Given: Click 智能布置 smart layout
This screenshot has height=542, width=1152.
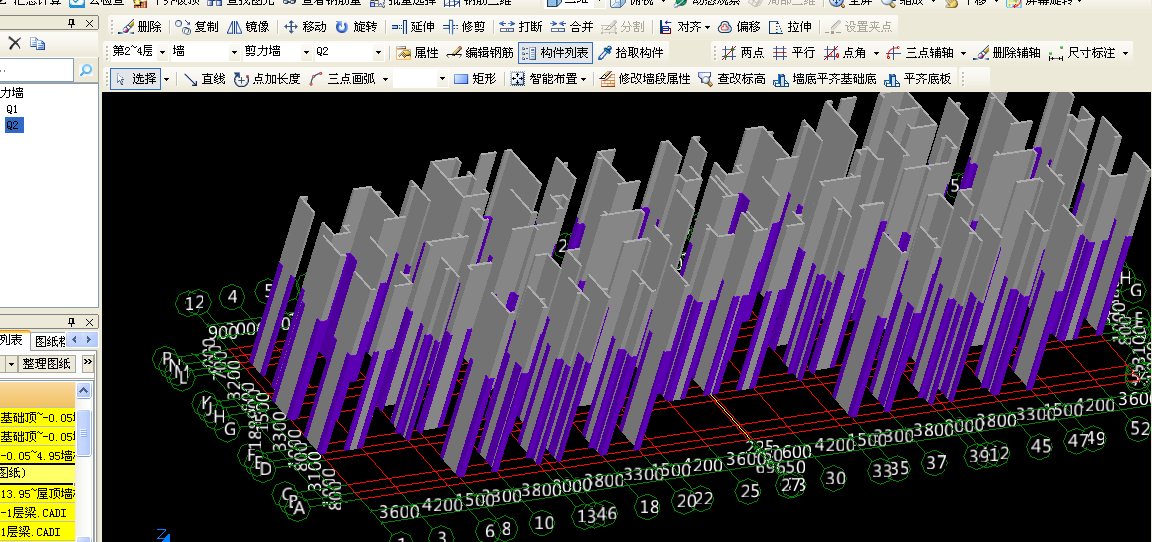Looking at the screenshot, I should tap(544, 79).
